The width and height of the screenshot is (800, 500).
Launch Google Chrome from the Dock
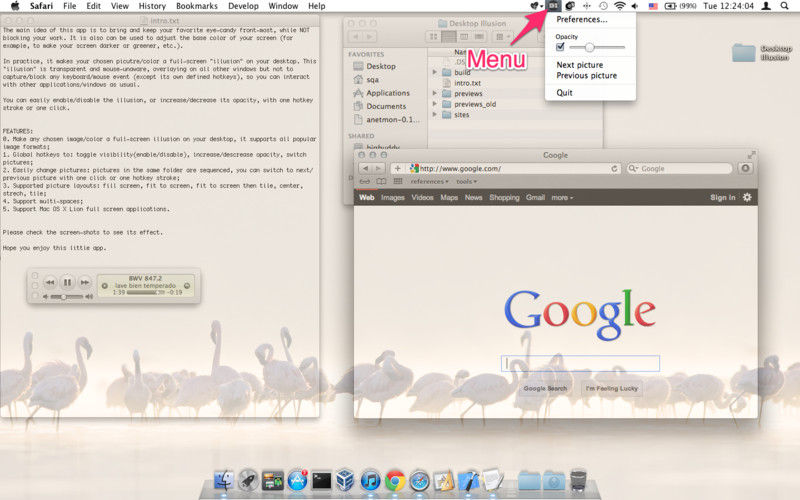[395, 480]
